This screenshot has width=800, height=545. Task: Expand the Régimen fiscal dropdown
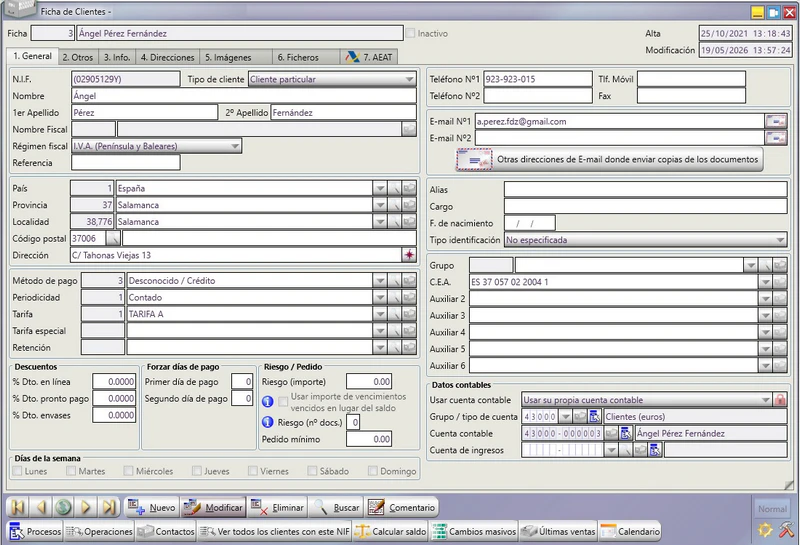157,146
